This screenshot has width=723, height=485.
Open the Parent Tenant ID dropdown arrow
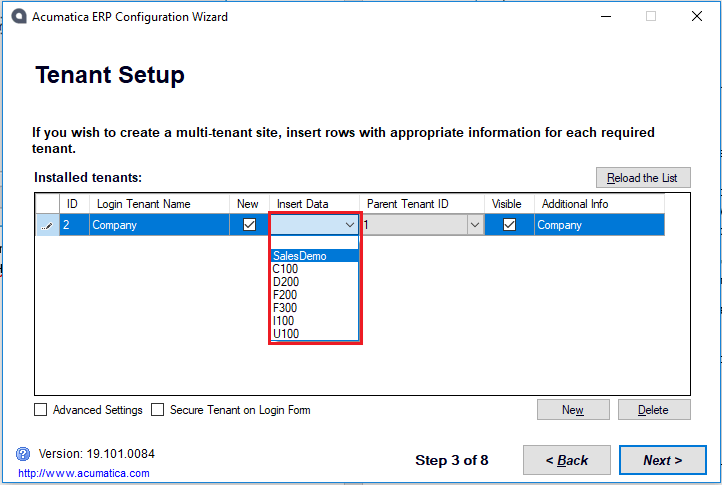click(474, 225)
